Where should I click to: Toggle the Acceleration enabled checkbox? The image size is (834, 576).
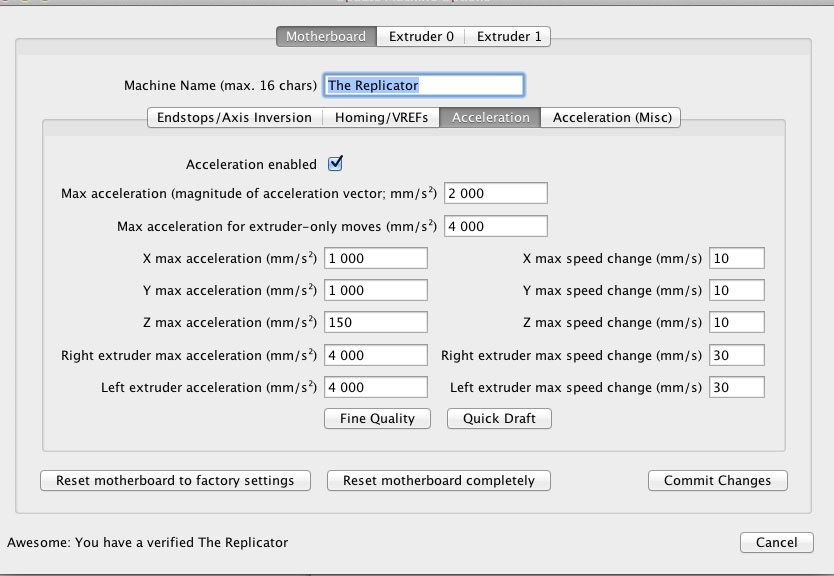click(x=336, y=163)
